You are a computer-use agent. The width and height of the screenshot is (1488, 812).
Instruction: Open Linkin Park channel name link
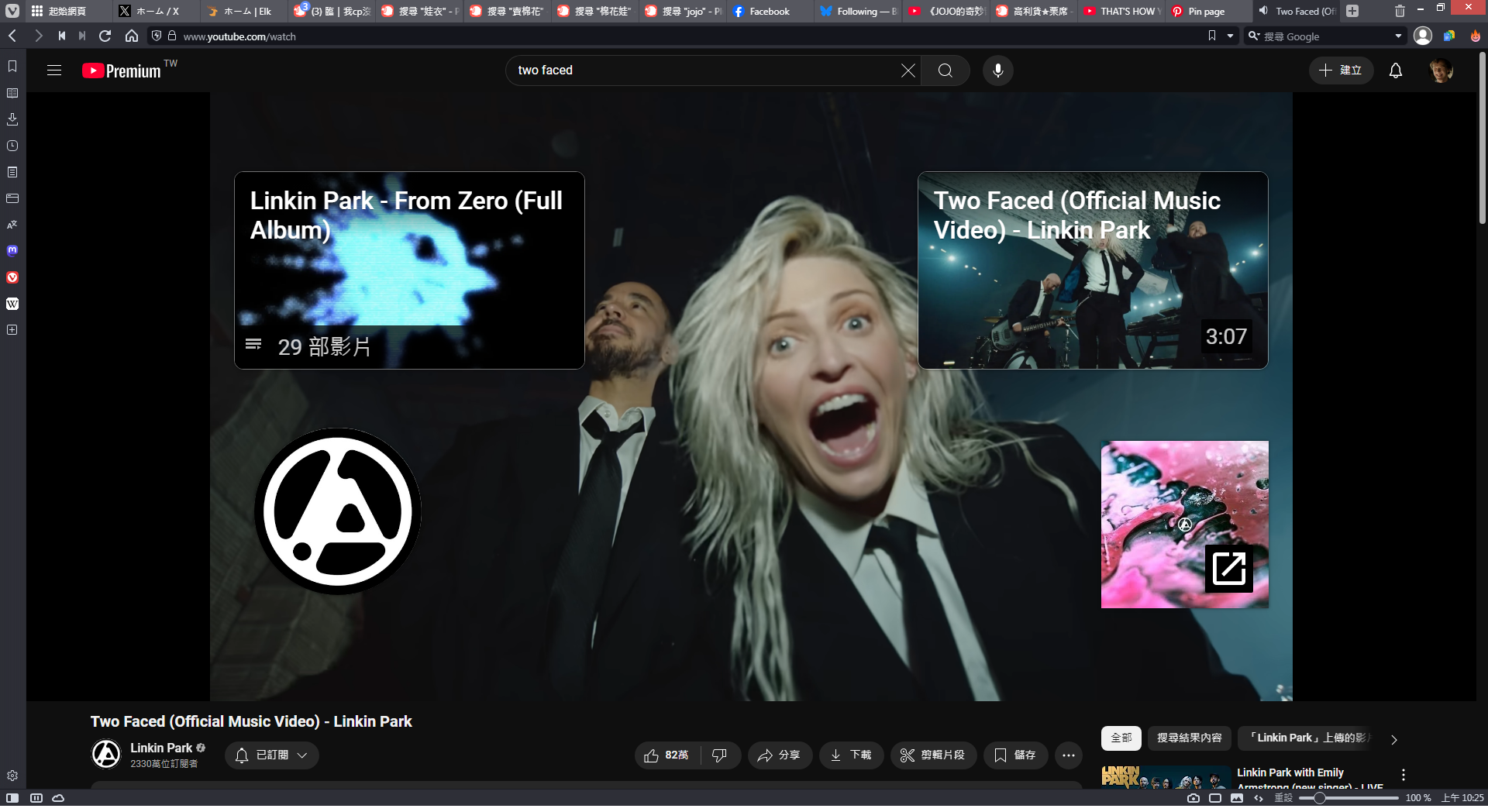point(161,748)
